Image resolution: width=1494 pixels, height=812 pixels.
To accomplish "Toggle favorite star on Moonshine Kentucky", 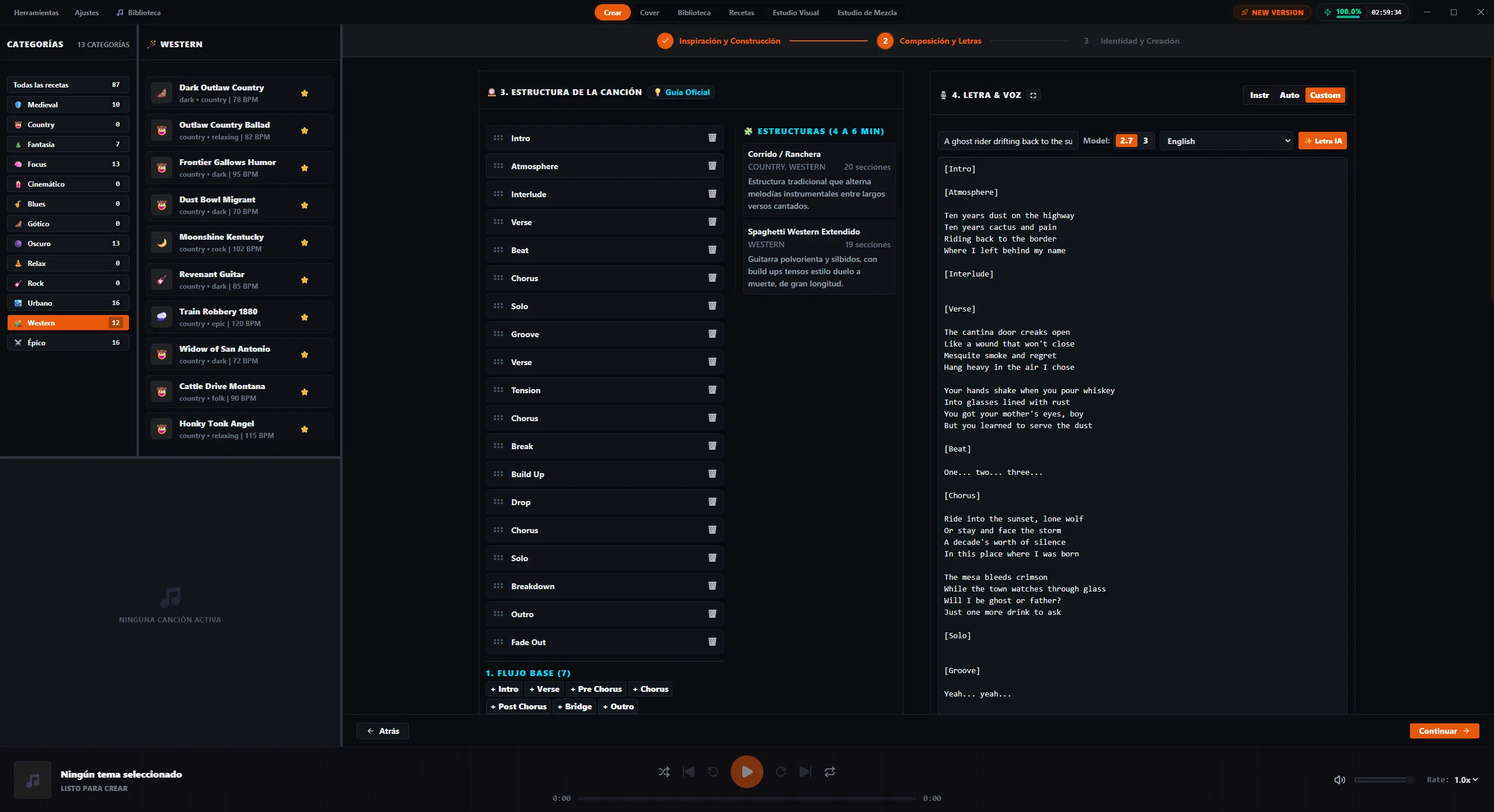I will (304, 243).
